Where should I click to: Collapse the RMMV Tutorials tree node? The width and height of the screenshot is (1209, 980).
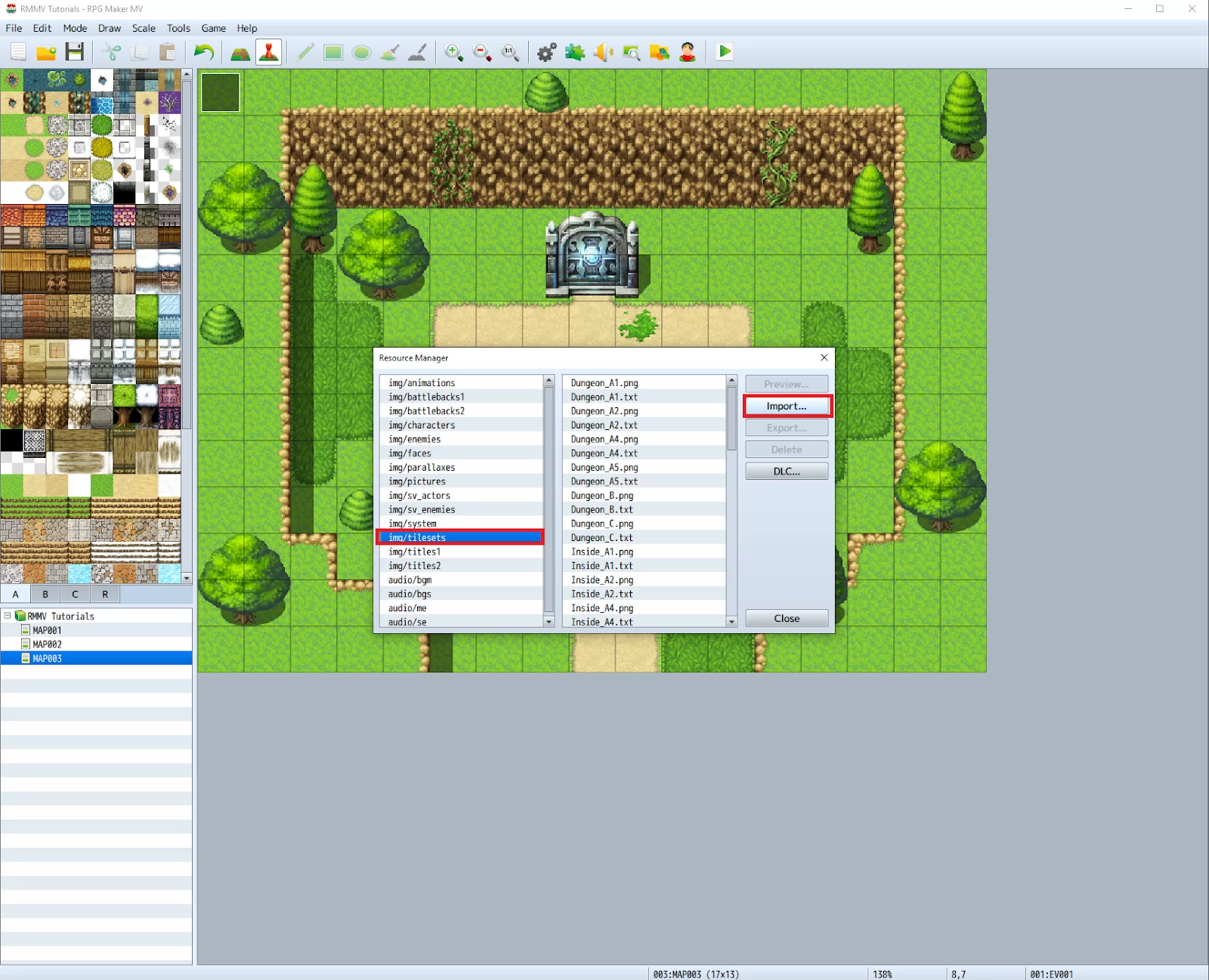(8, 616)
